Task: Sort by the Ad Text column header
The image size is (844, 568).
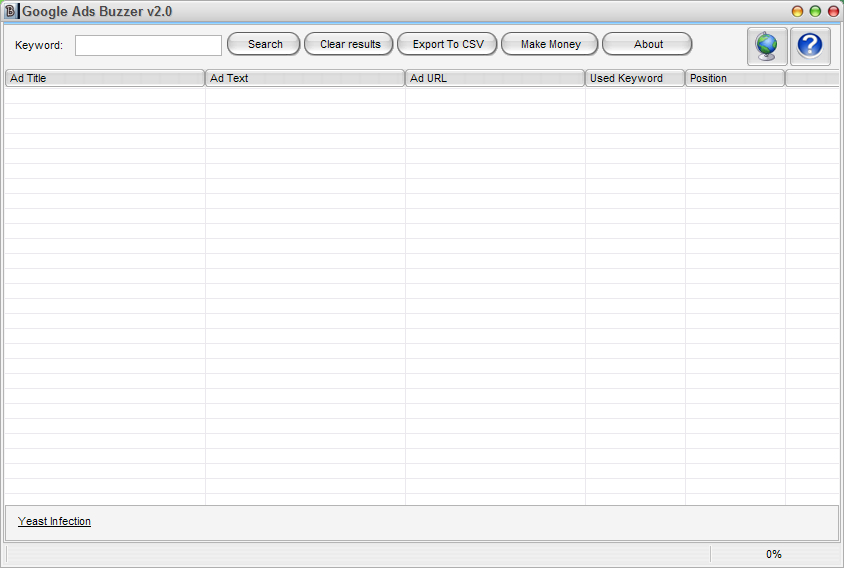Action: click(x=305, y=78)
